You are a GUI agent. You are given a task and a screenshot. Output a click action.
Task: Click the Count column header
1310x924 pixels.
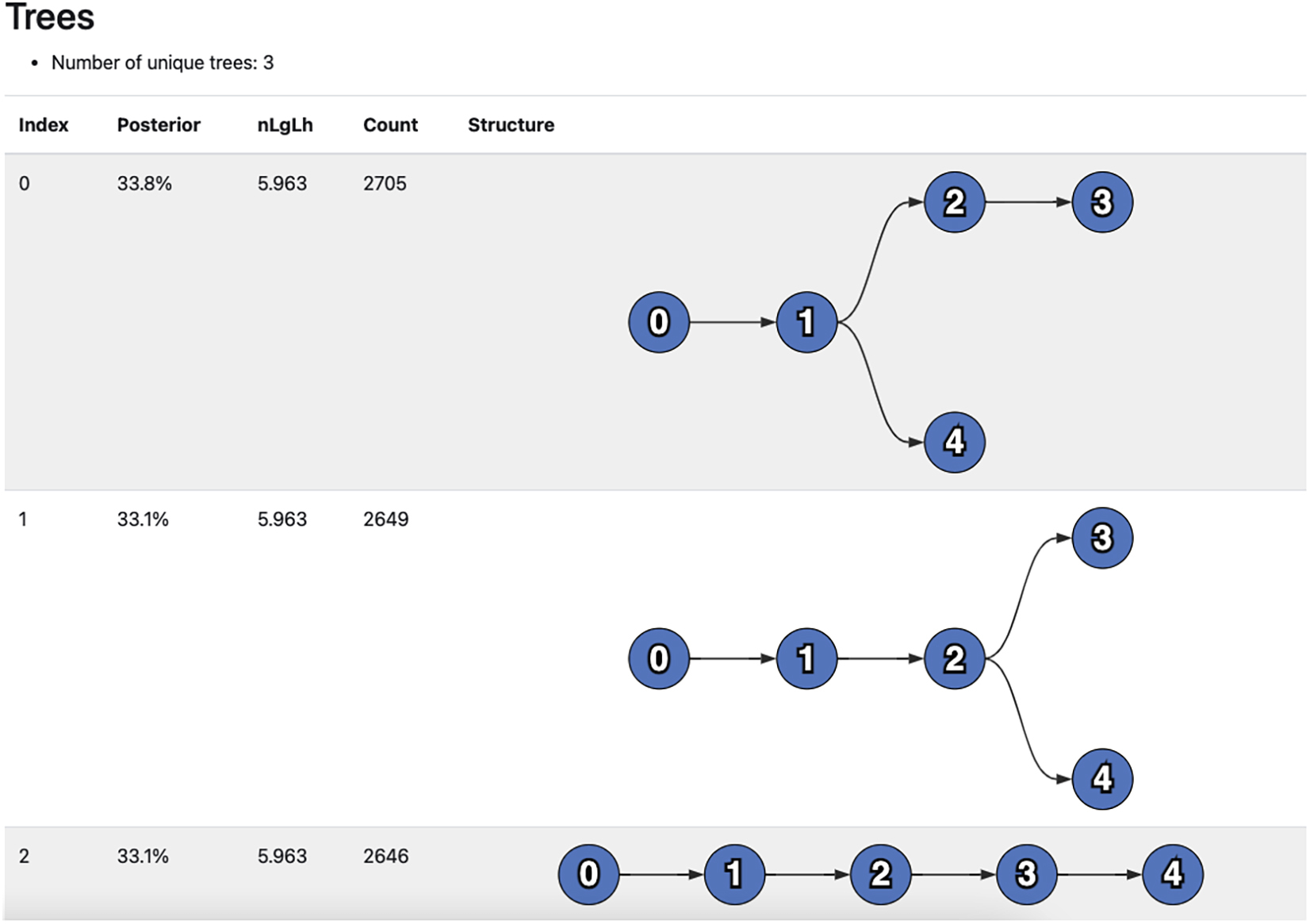(390, 125)
